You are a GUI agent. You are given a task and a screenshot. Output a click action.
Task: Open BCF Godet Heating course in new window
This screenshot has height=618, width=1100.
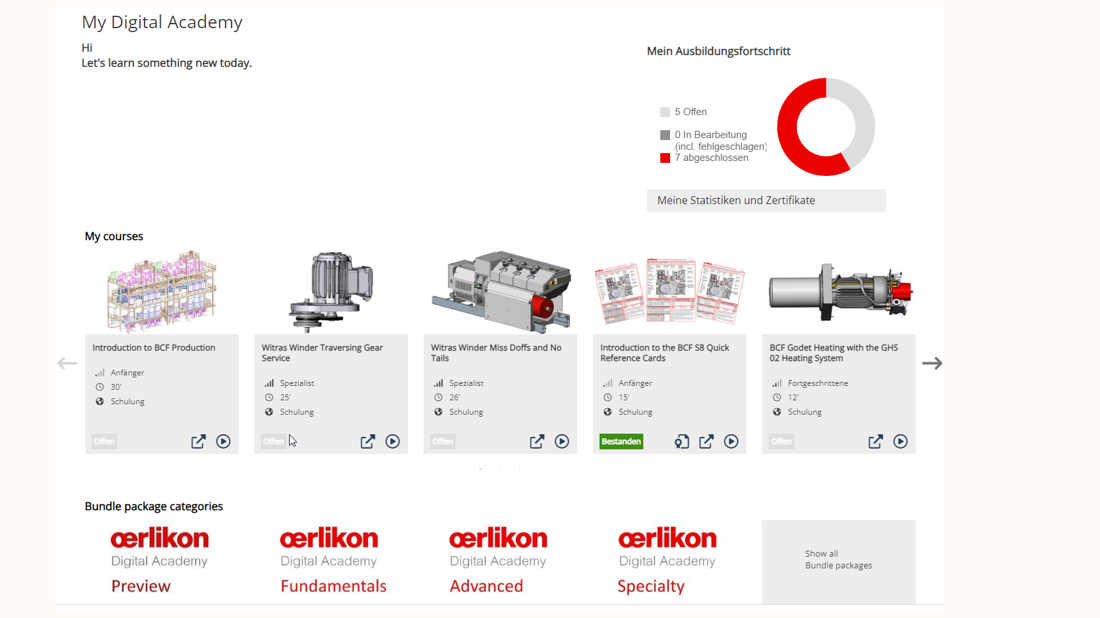tap(875, 441)
